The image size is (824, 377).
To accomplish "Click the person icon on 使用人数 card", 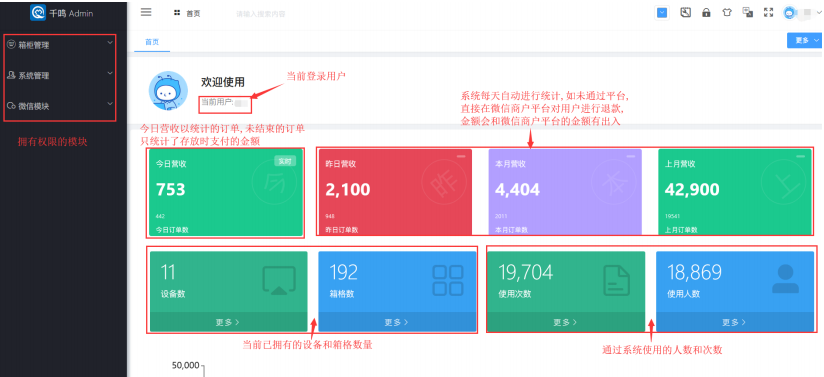I will pos(785,279).
